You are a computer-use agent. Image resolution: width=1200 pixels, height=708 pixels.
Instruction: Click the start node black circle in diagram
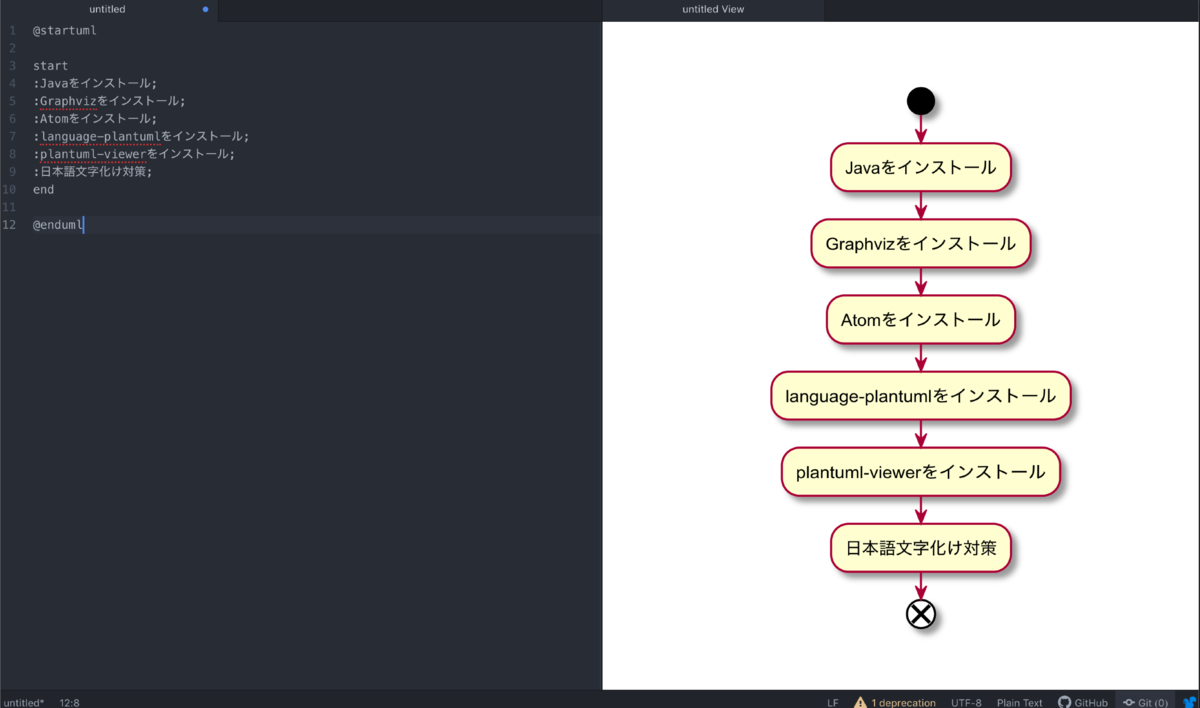920,101
